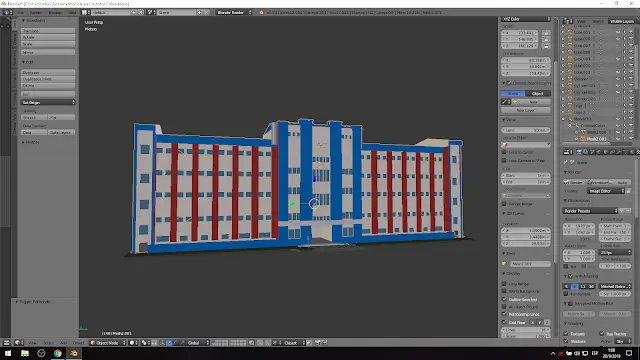
Task: Open the Scene properties tab icon
Action: [x=592, y=152]
